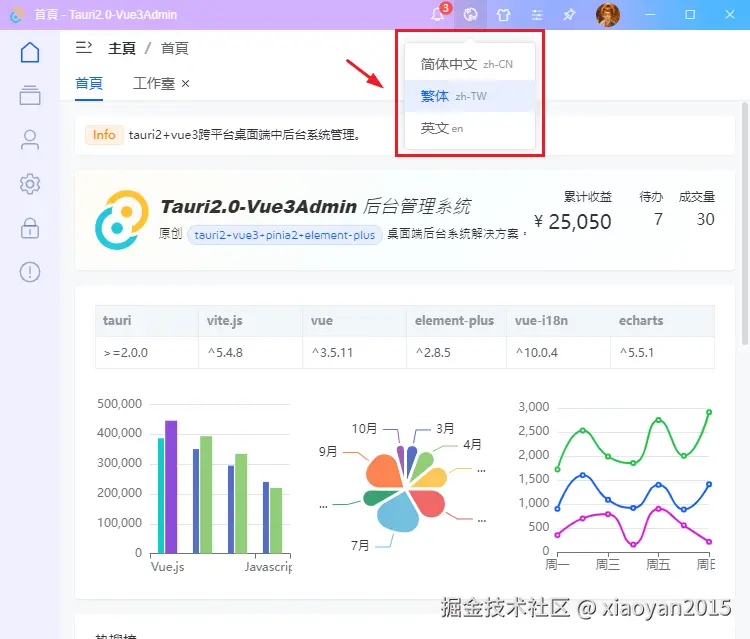Select 繁体 zh-TW language option
The height and width of the screenshot is (639, 750).
tap(470, 96)
